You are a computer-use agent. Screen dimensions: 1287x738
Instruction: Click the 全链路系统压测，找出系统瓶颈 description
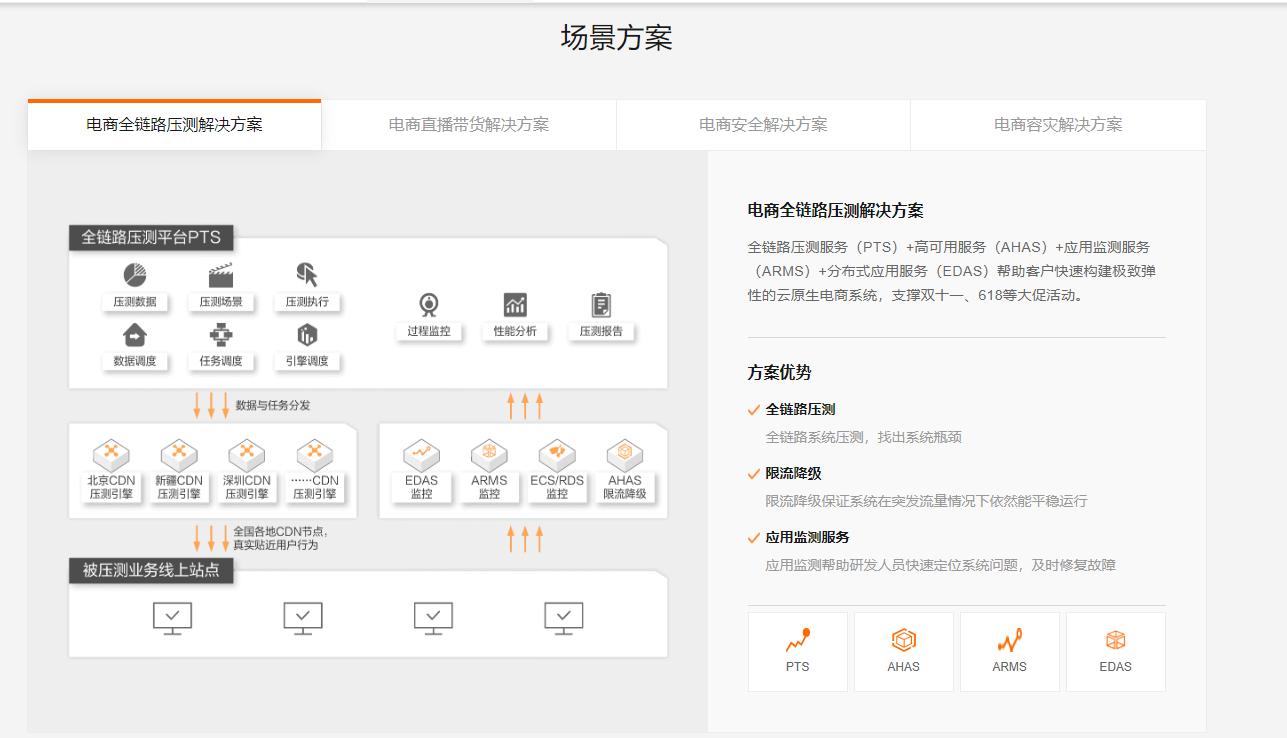pyautogui.click(x=864, y=437)
